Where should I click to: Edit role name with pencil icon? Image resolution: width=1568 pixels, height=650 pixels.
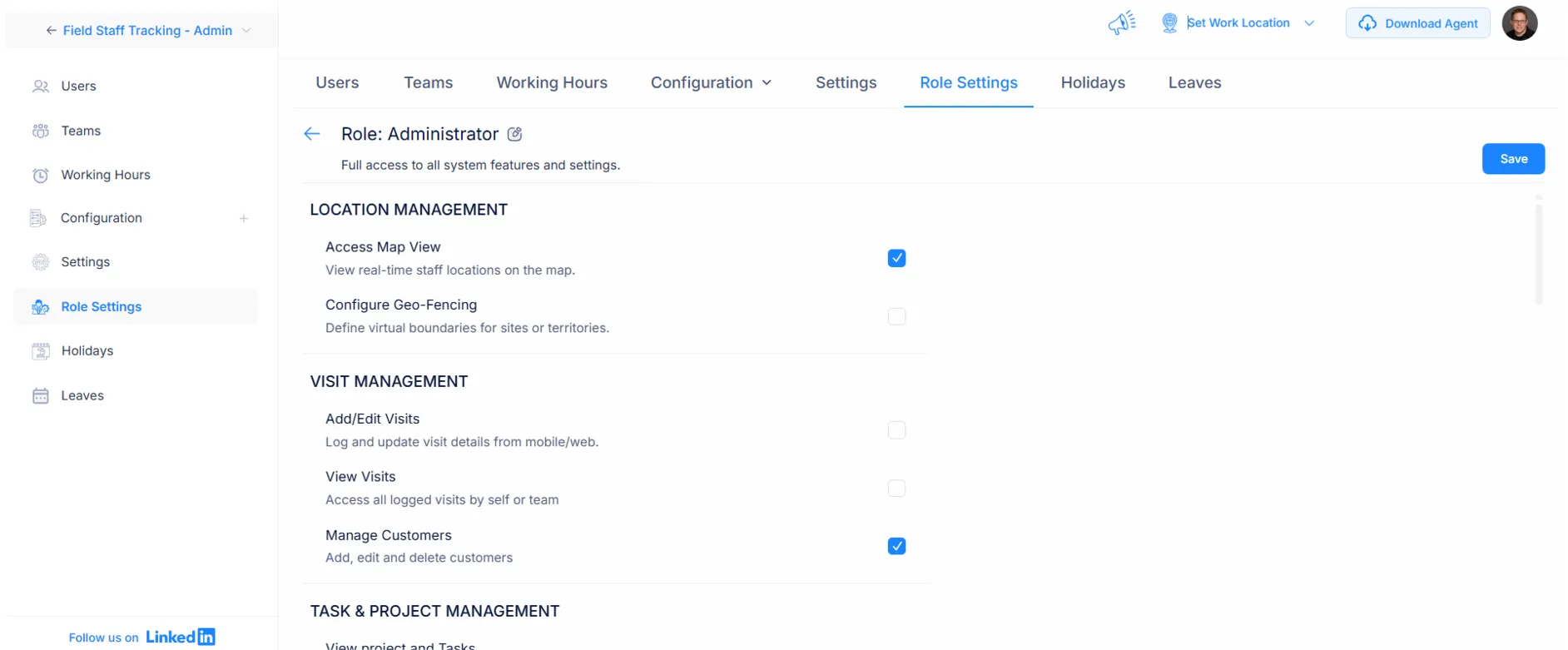(x=514, y=134)
